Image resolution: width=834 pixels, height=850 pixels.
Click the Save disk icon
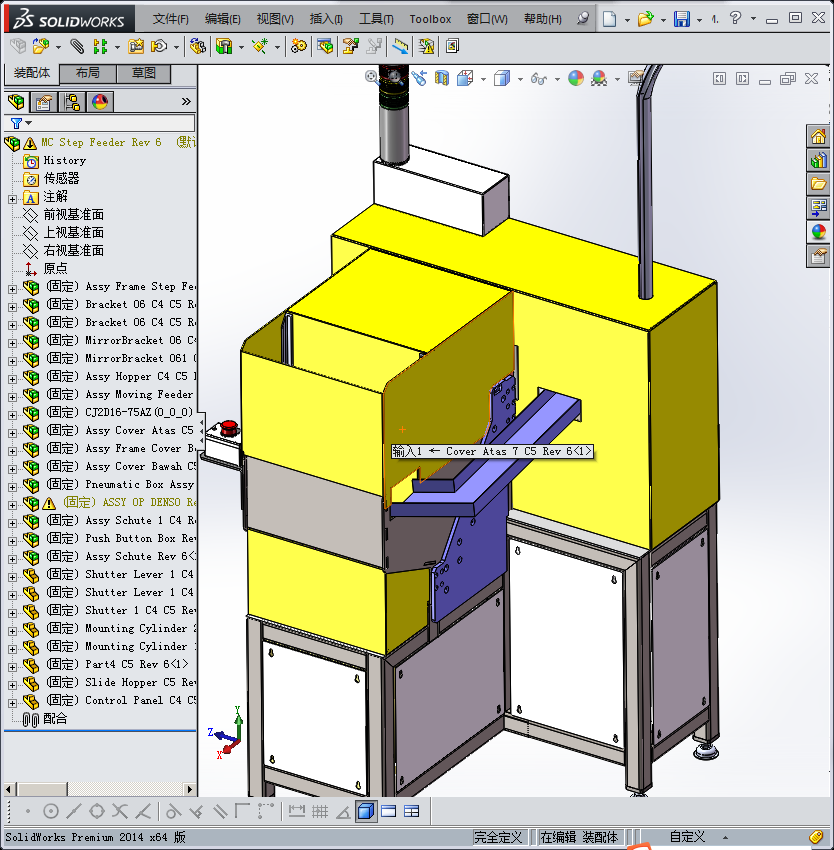681,19
